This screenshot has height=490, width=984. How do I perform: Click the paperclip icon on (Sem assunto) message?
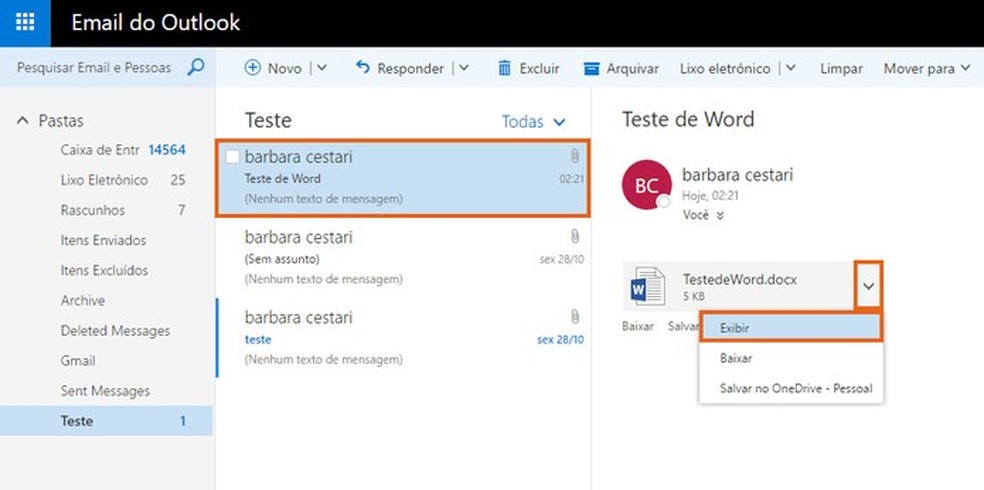(574, 237)
